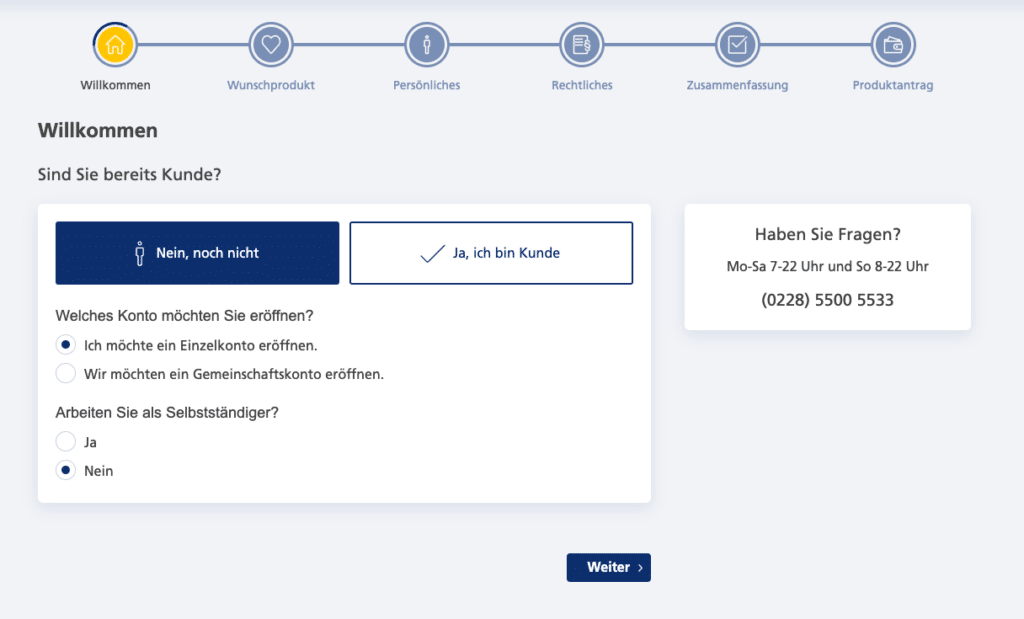Open the Persönliches person step icon
The height and width of the screenshot is (619, 1024).
426,44
